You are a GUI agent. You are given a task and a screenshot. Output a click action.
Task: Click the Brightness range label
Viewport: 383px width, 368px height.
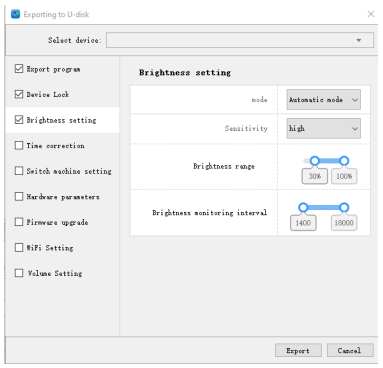click(x=224, y=166)
